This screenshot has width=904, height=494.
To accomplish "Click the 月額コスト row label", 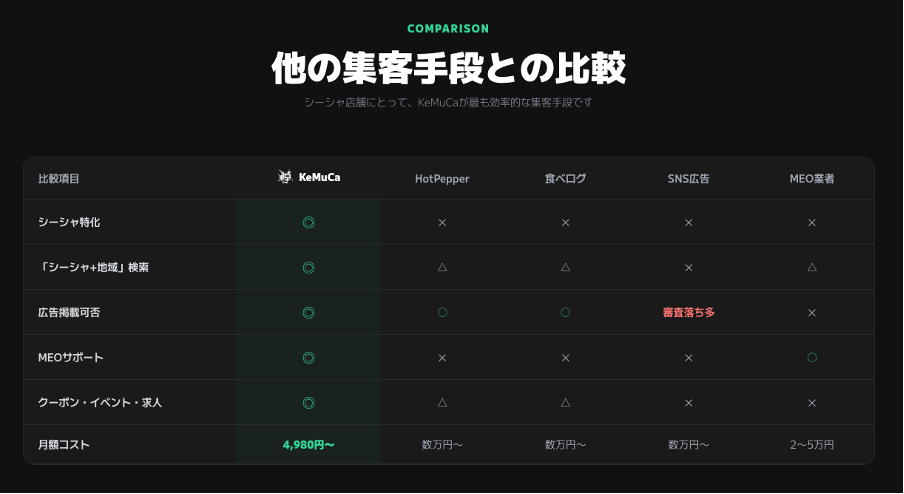I will click(63, 445).
